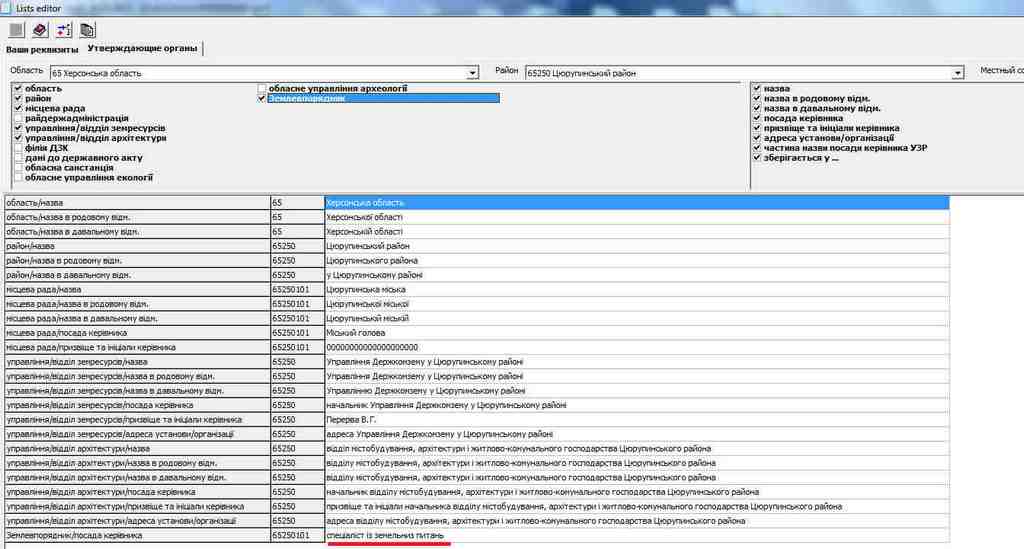1024x549 pixels.
Task: Uncheck the highlighted Землевпорядник checkbox
Action: 262,98
